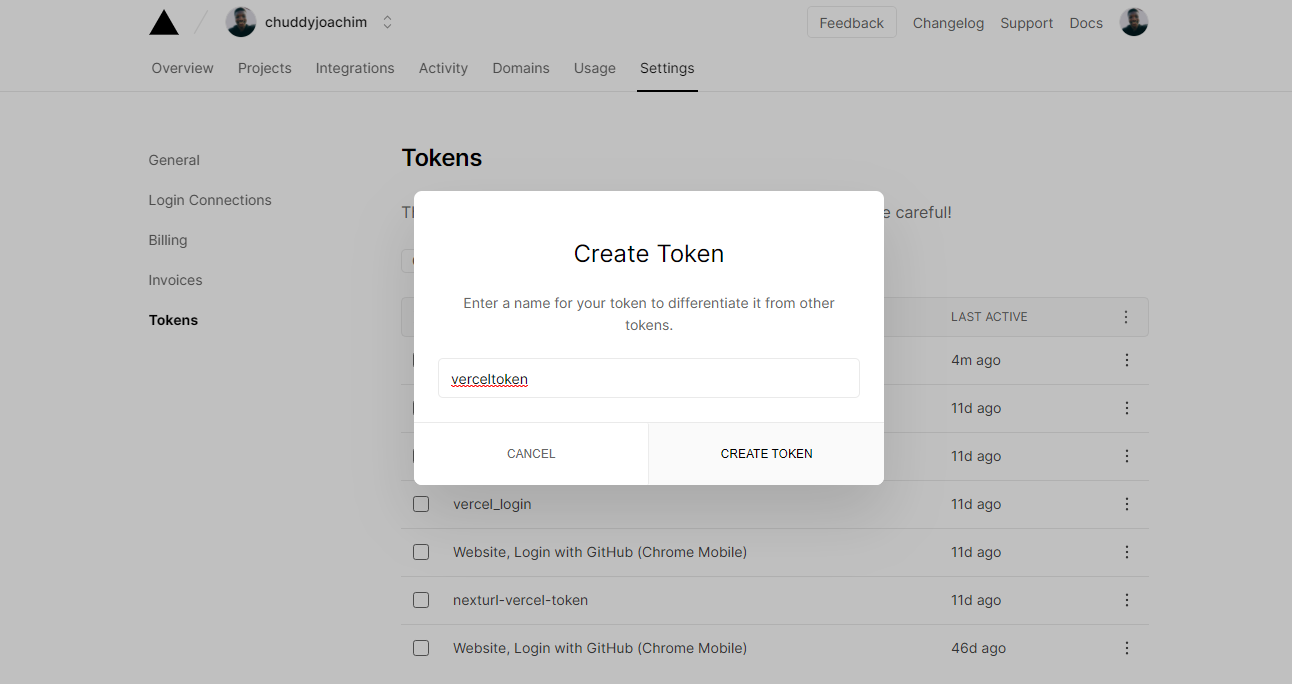Open options for the Chrome Mobile GitHub login token
Viewport: 1292px width, 684px height.
pyautogui.click(x=1127, y=552)
